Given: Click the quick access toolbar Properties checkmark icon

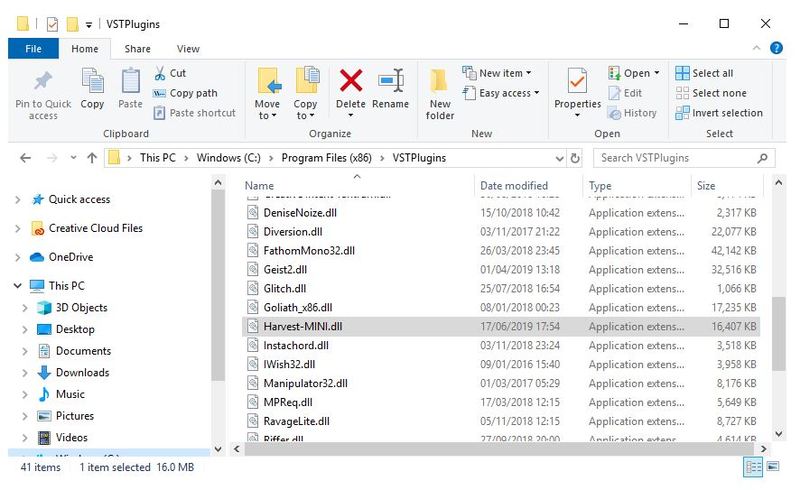Looking at the screenshot, I should coord(52,24).
